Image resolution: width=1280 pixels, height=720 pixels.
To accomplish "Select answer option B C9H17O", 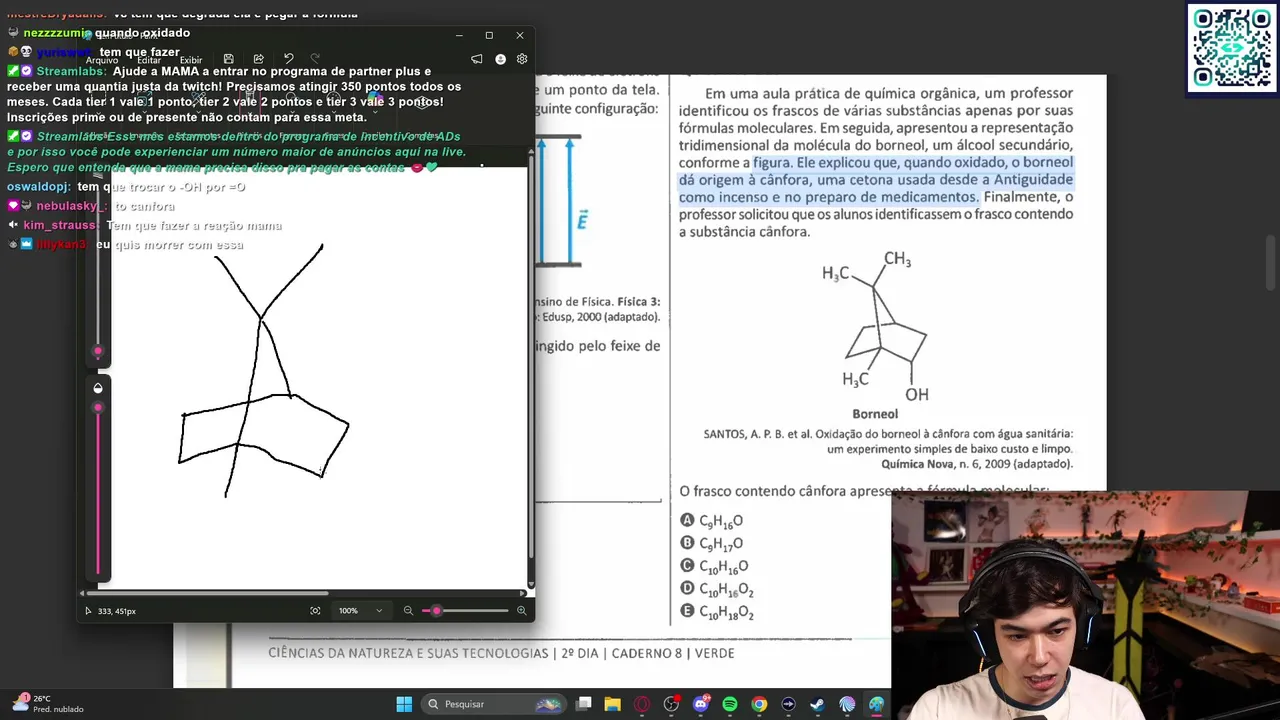I will click(712, 544).
